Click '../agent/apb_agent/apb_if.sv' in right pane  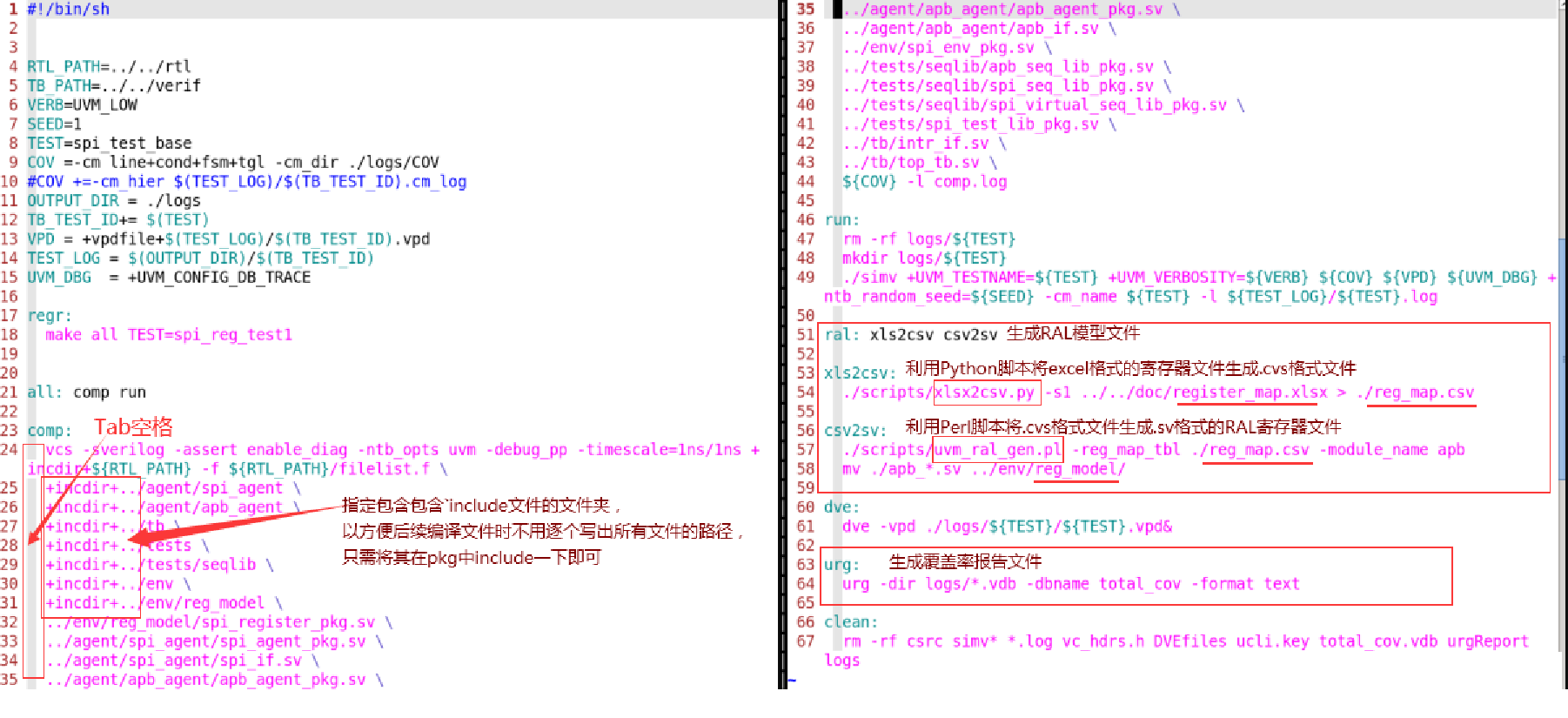tap(979, 28)
